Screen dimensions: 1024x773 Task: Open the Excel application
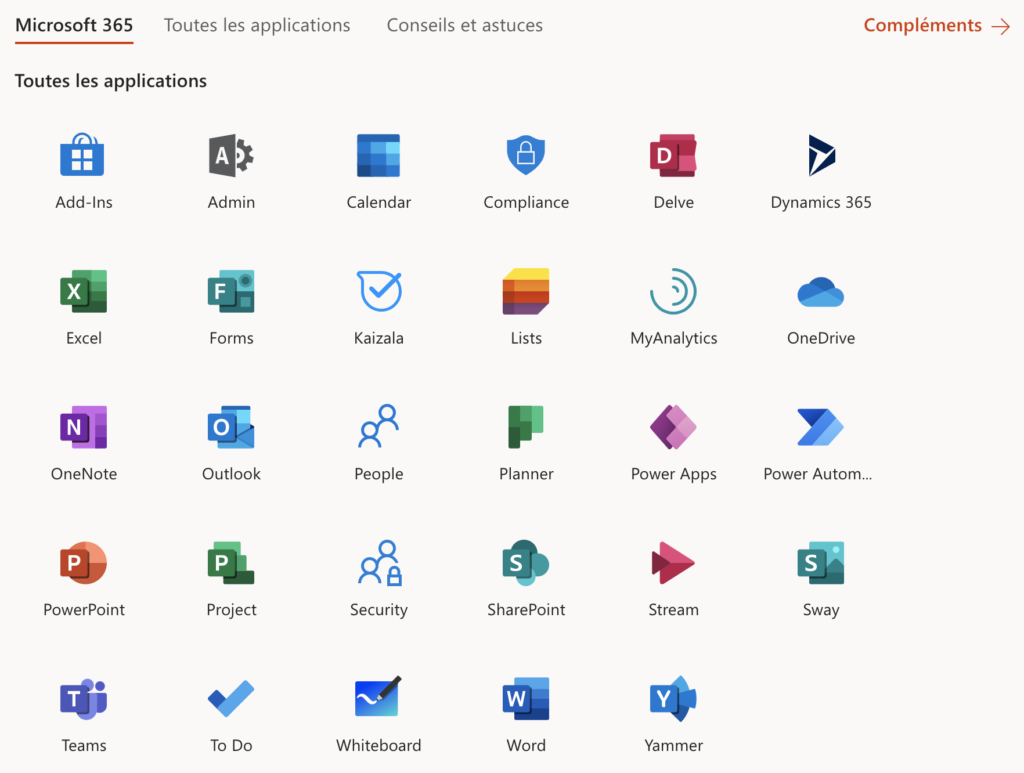click(x=83, y=291)
